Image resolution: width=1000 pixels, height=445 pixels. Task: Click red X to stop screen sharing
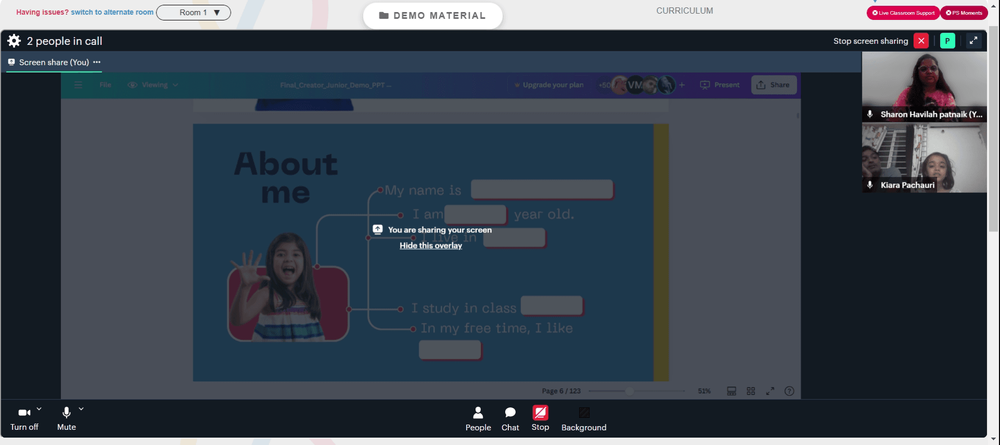921,41
